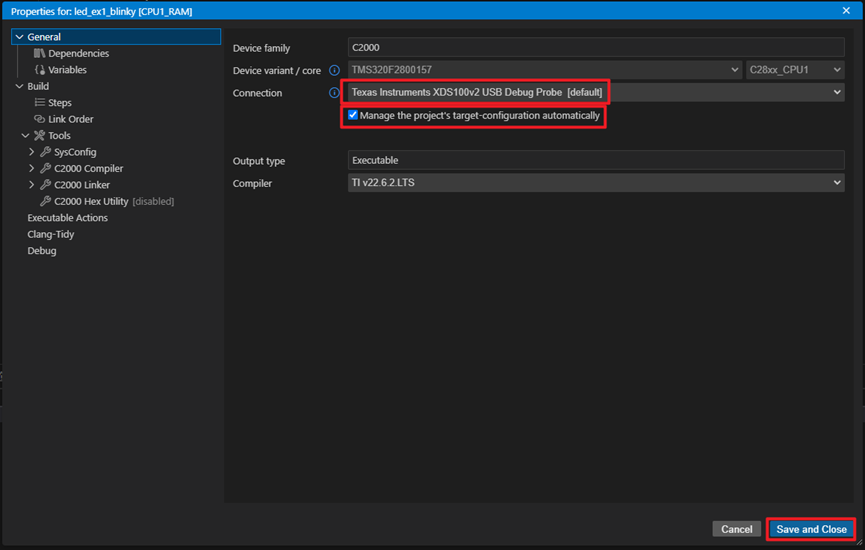865x550 pixels.
Task: Click the Link Order chain icon
Action: click(39, 119)
